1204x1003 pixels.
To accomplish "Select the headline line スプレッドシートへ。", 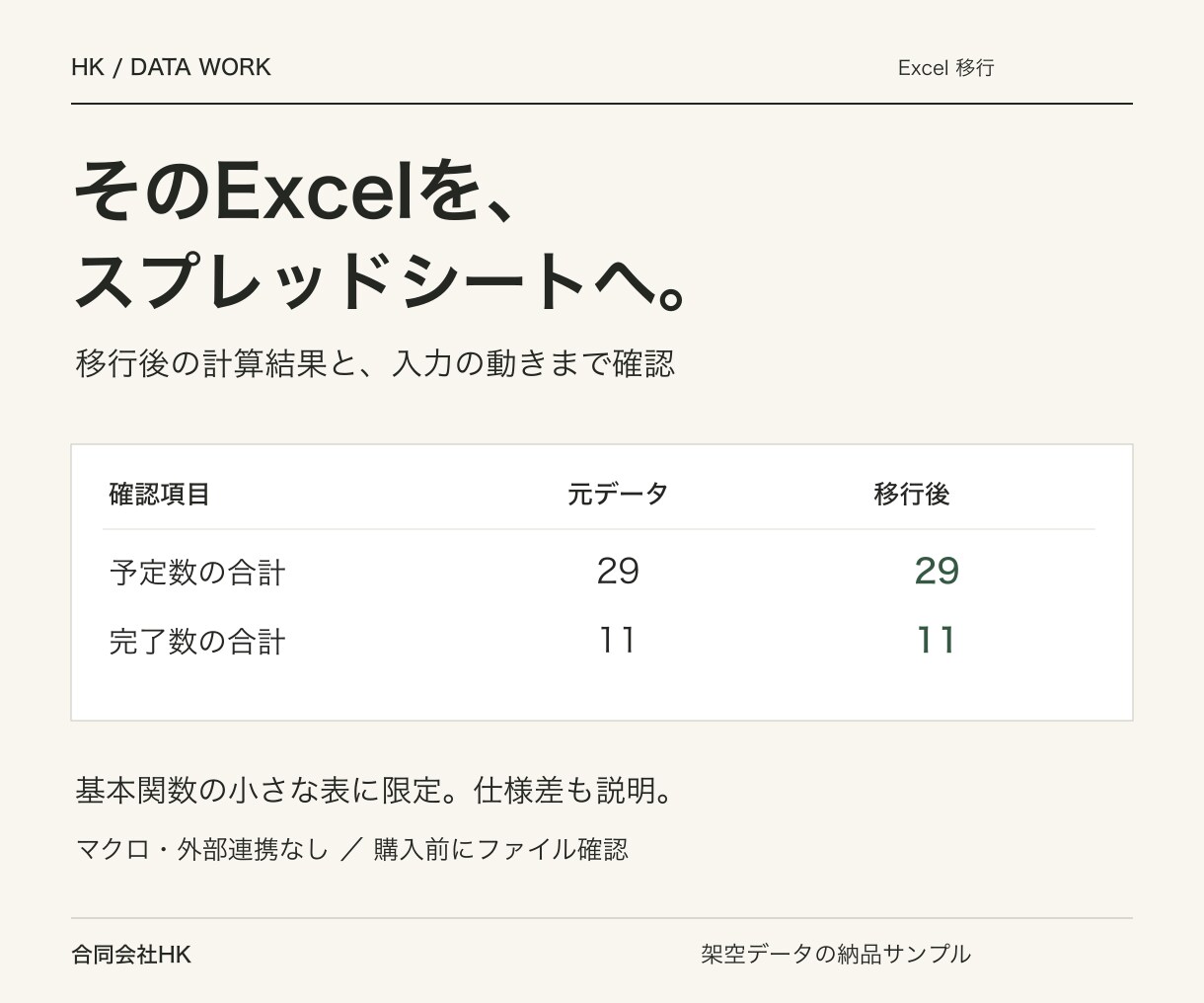I will 380,281.
